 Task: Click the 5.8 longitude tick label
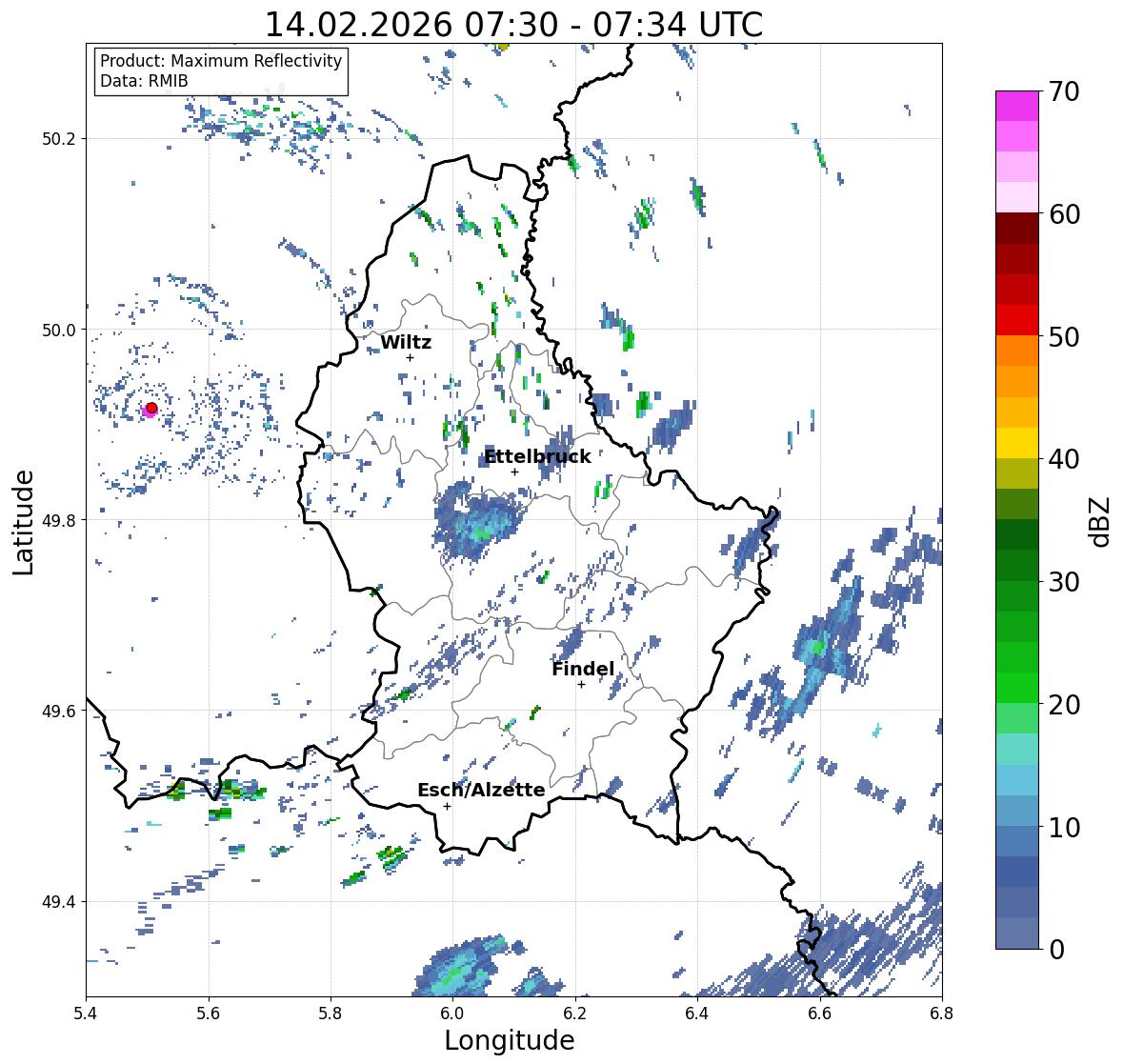(x=331, y=1014)
